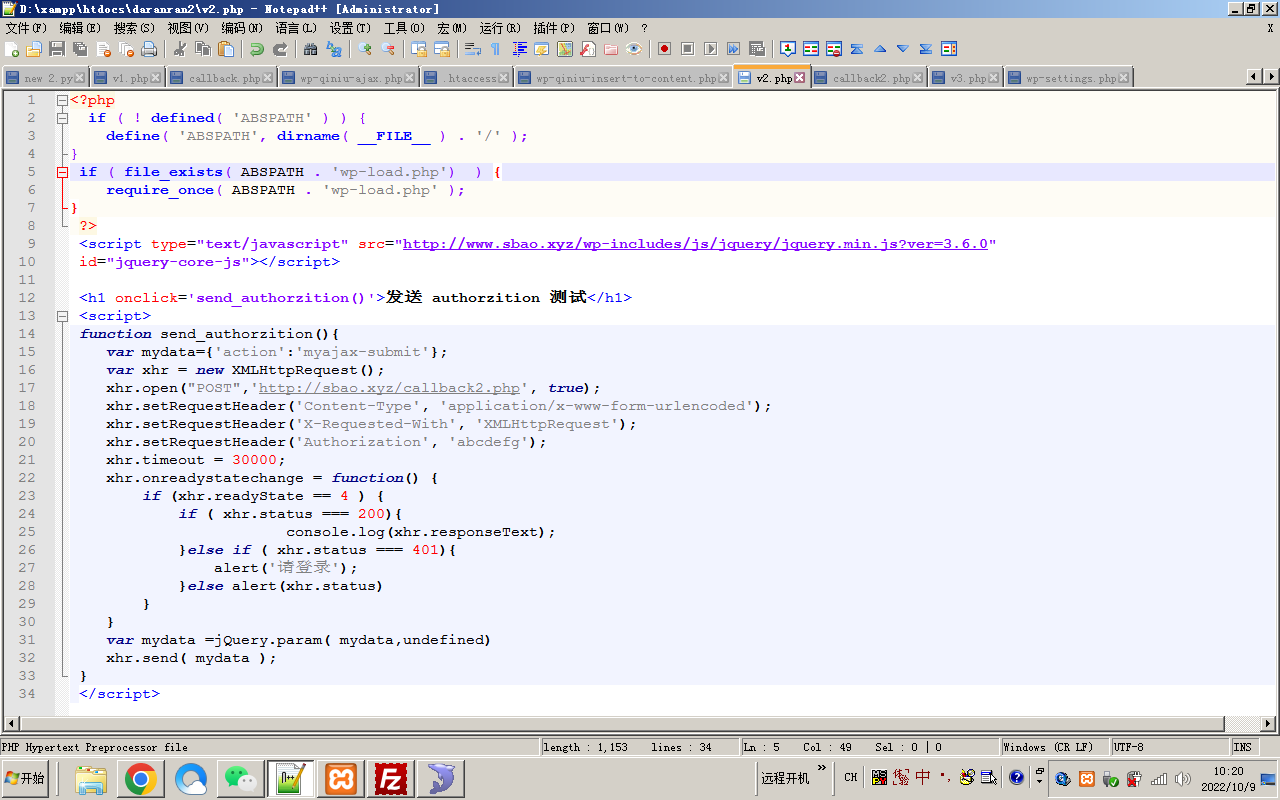Click the Play macro icon
Image resolution: width=1280 pixels, height=800 pixels.
click(x=710, y=49)
